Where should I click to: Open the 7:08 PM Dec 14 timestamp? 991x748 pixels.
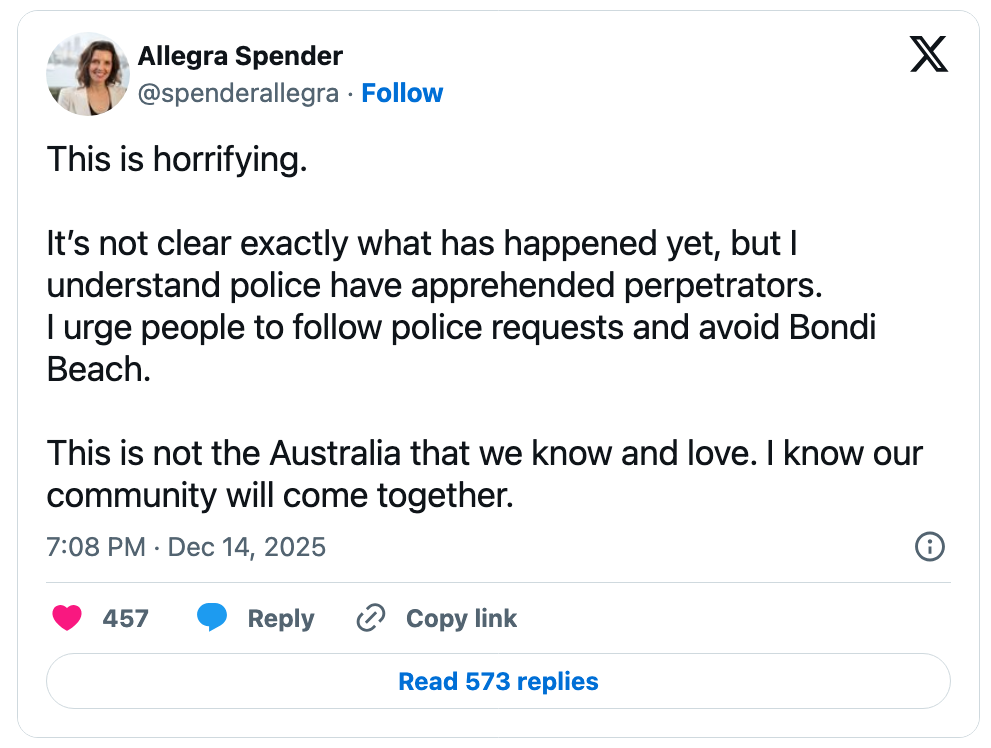[x=186, y=547]
